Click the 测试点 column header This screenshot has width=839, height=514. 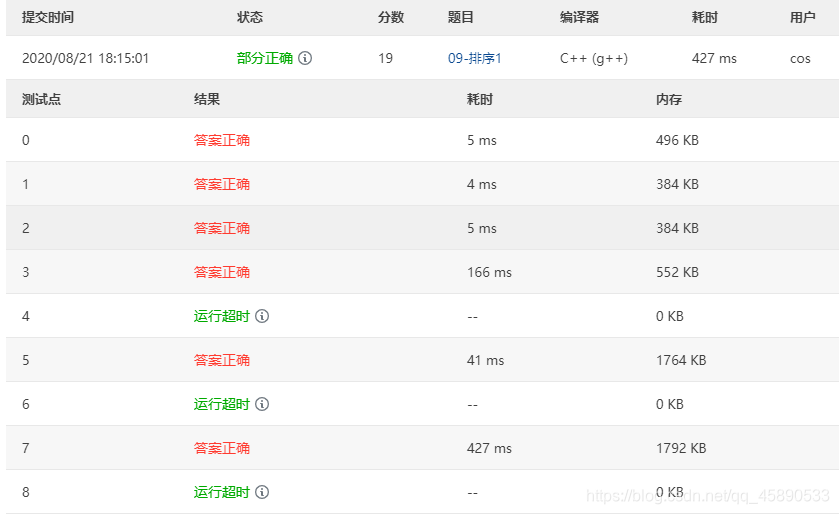click(x=41, y=99)
